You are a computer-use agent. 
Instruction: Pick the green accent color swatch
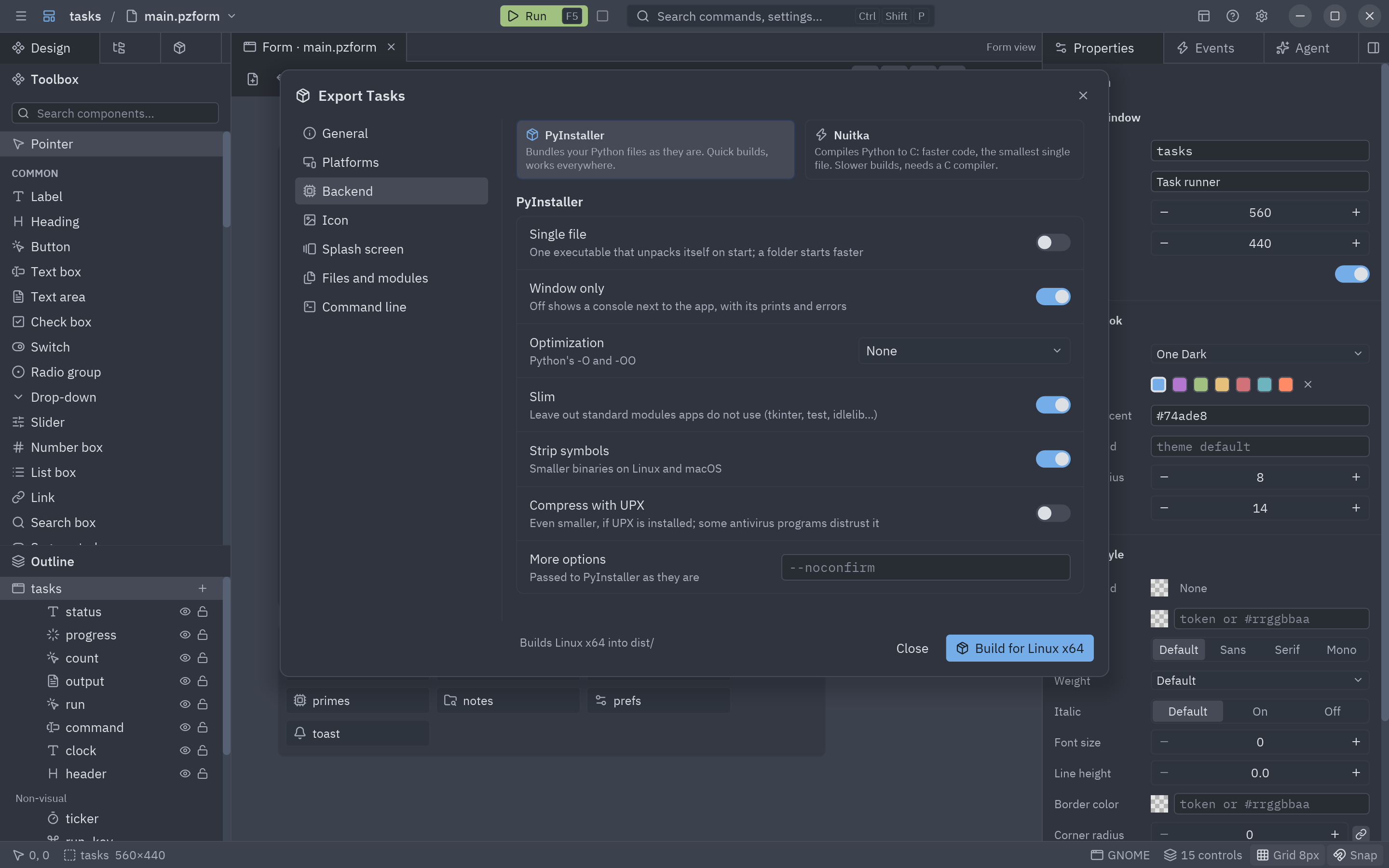click(x=1201, y=385)
